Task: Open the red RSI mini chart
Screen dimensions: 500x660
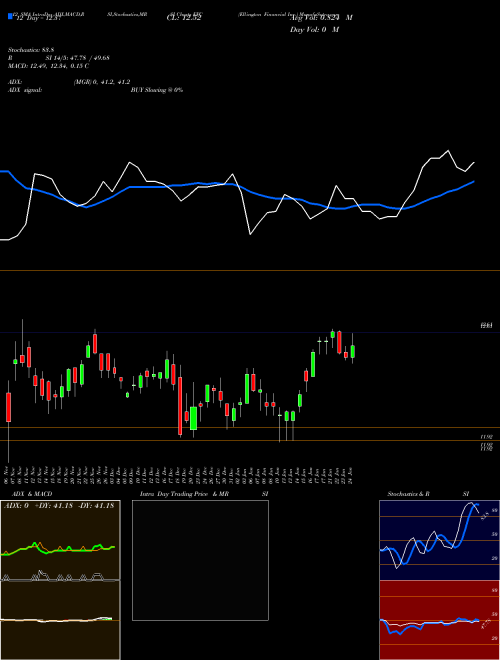Action: [439, 620]
